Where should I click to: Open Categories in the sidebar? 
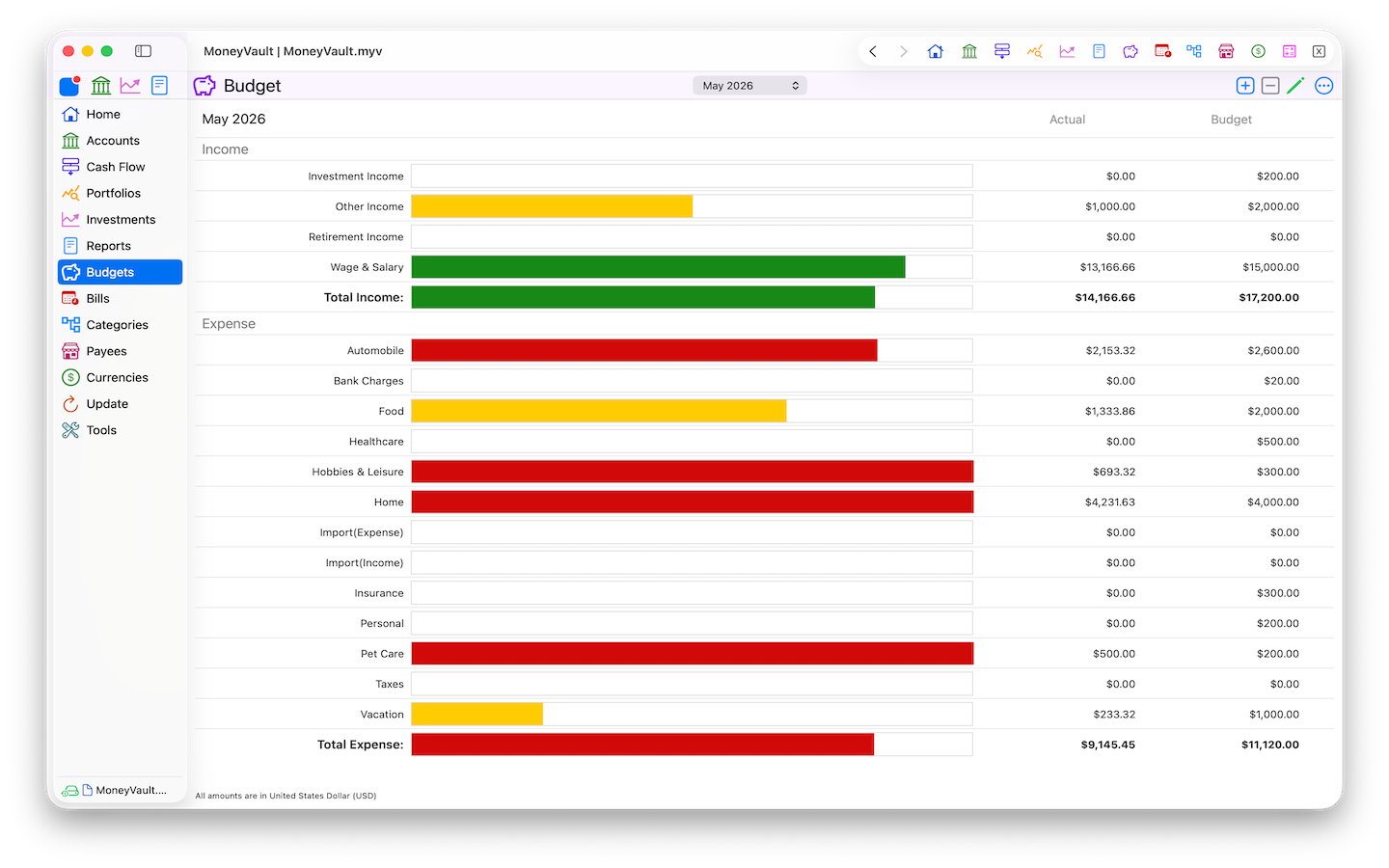point(120,325)
